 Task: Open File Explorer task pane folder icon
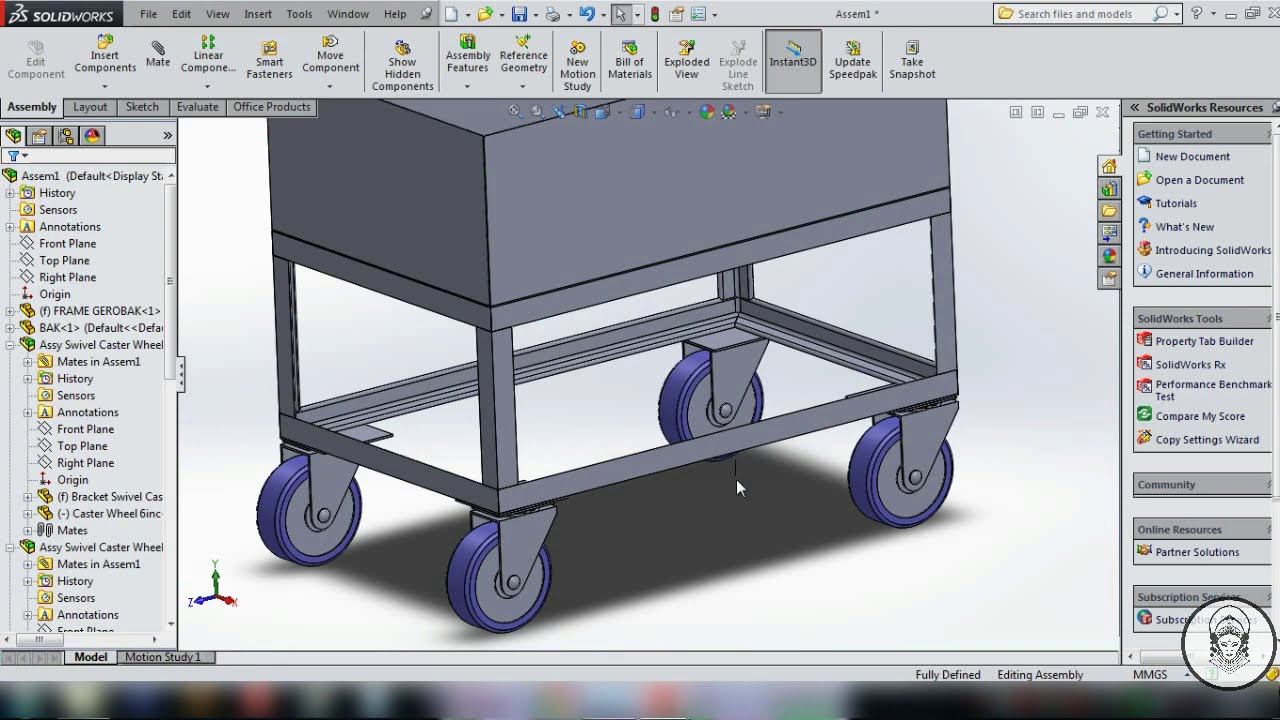click(1109, 211)
